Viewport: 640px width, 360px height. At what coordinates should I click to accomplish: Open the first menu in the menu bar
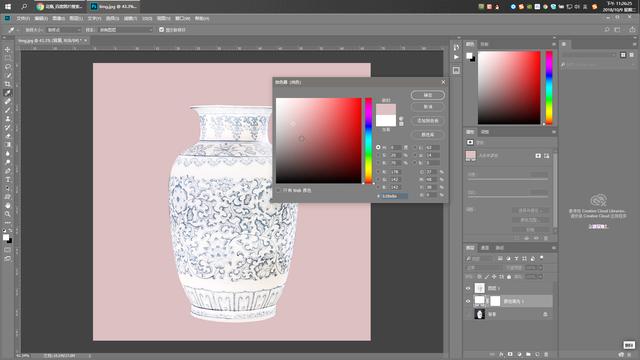[23, 18]
